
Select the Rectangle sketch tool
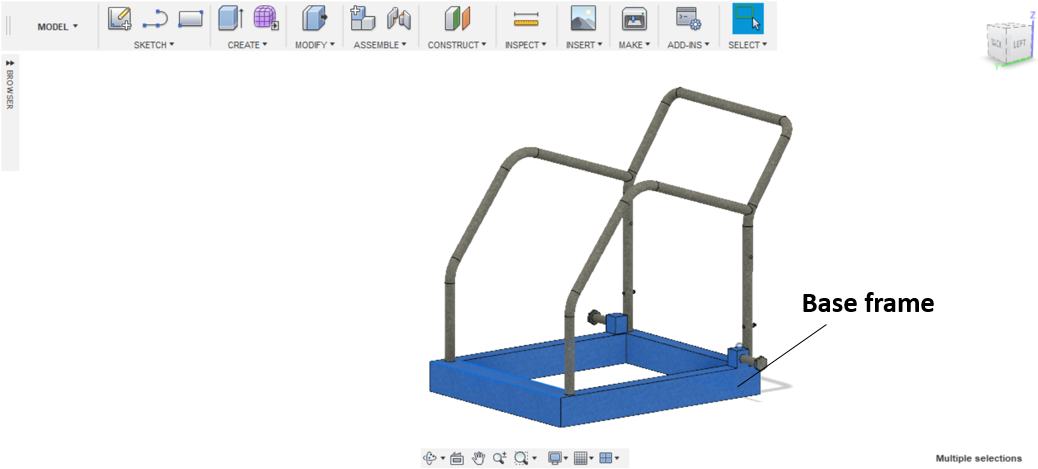pos(190,19)
